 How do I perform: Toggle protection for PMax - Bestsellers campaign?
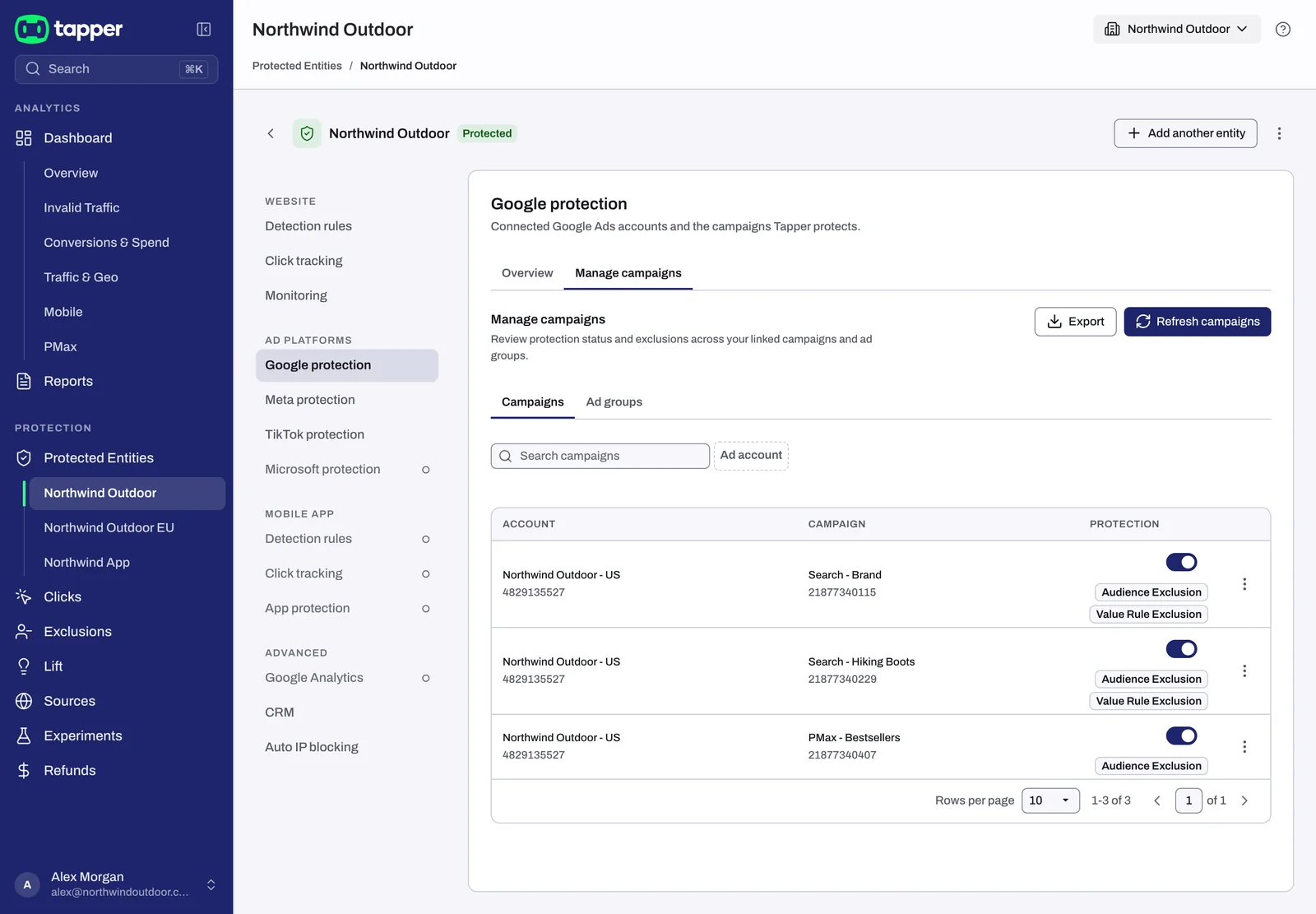pos(1181,736)
